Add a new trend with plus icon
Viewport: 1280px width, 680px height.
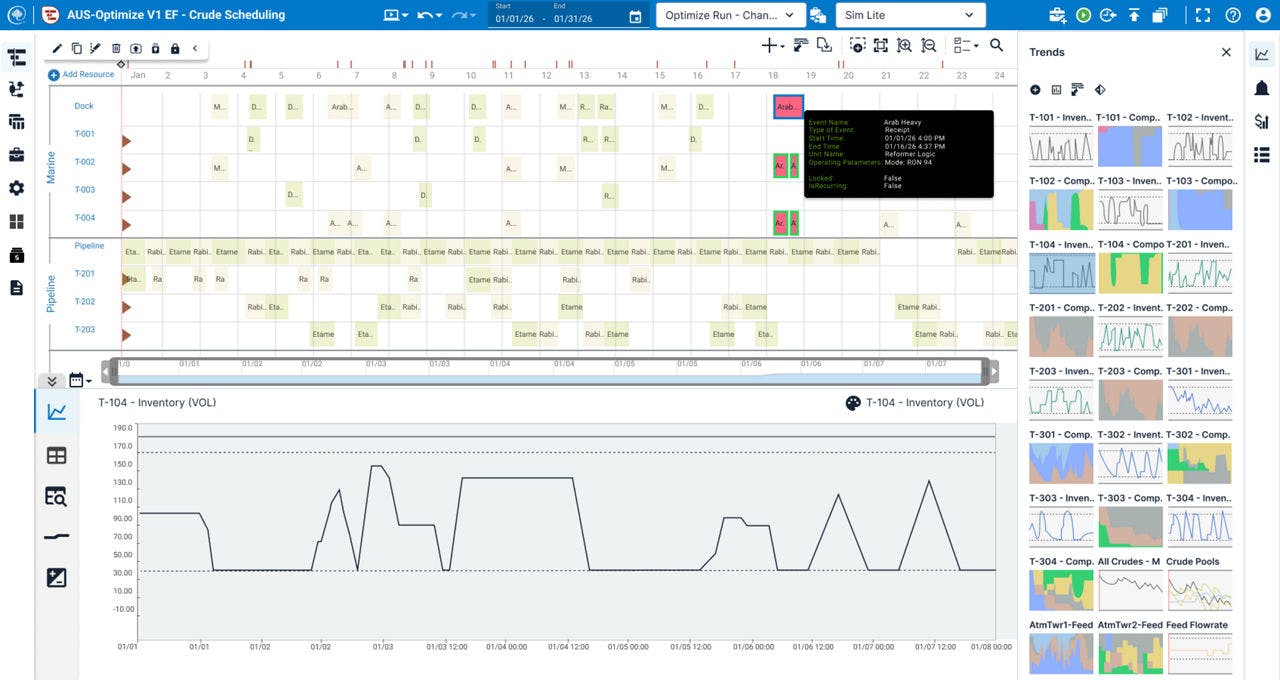(1035, 90)
